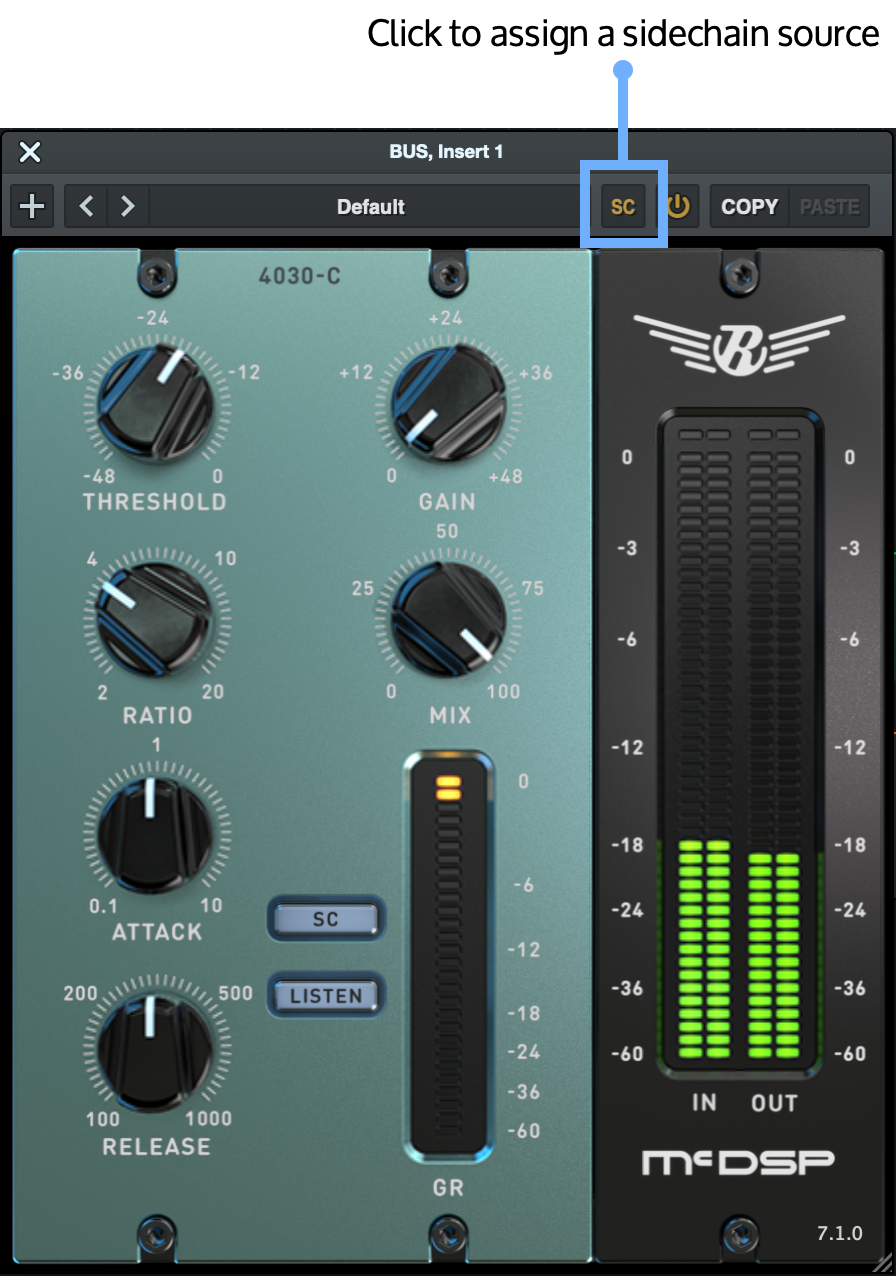Click the PASTE button
Screen dimensions: 896x1276
click(x=829, y=207)
